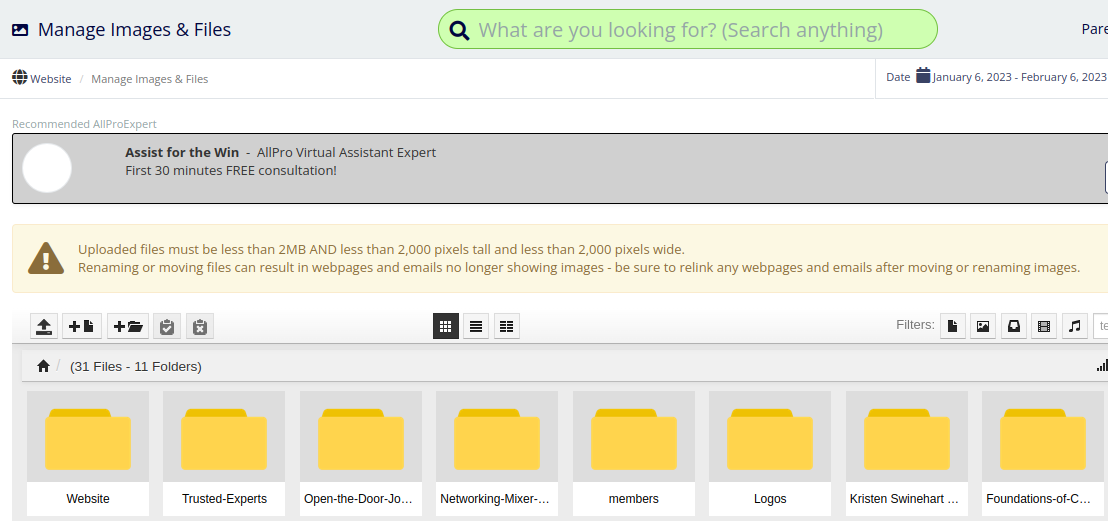Filter by archives icon
This screenshot has height=521, width=1108.
click(x=1013, y=326)
